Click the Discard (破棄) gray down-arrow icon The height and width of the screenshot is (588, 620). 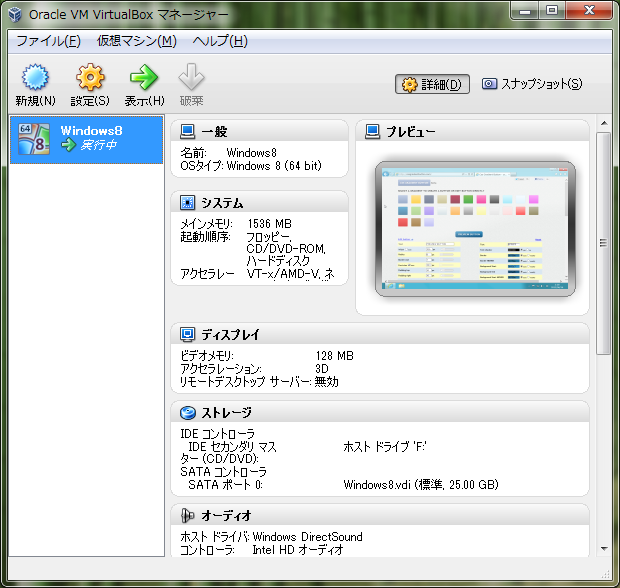pos(191,77)
